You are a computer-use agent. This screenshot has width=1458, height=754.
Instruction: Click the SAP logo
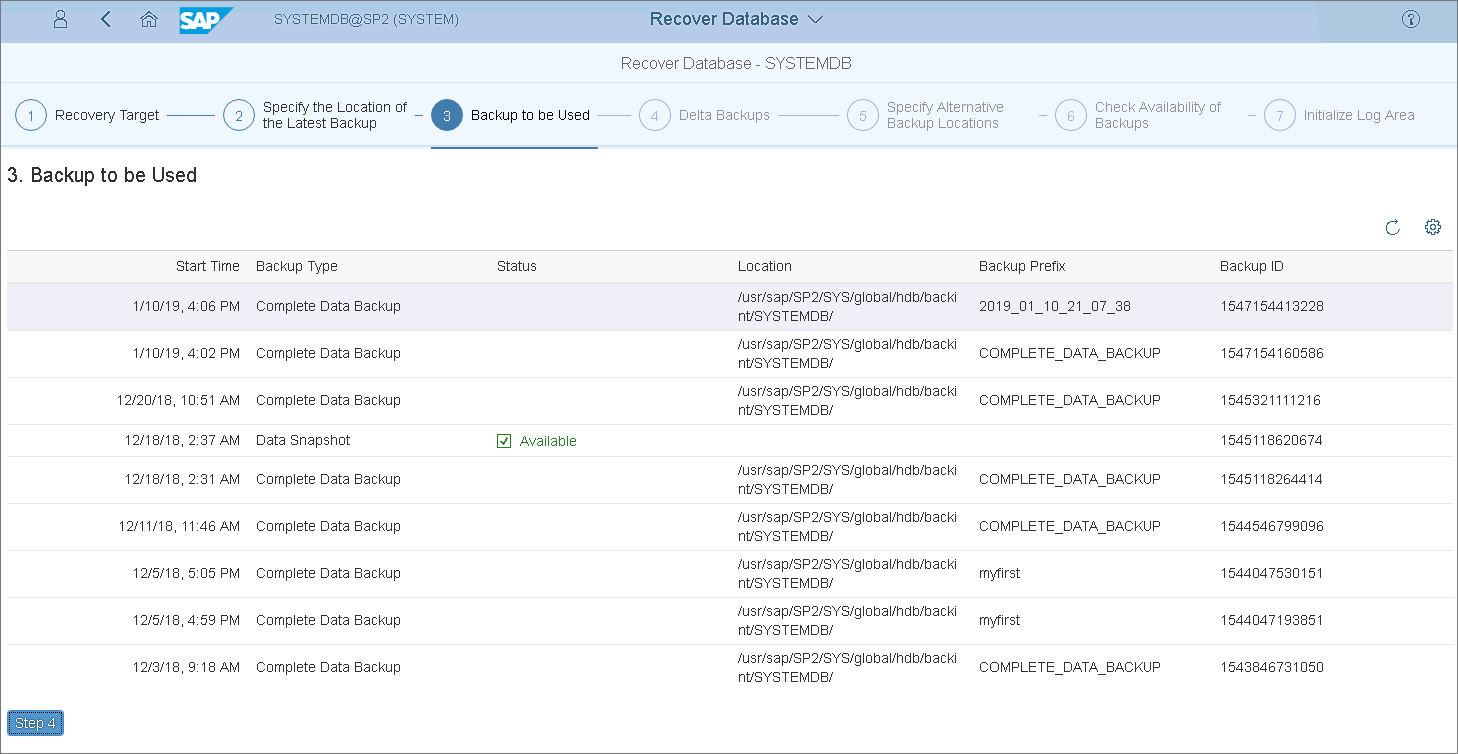(206, 20)
